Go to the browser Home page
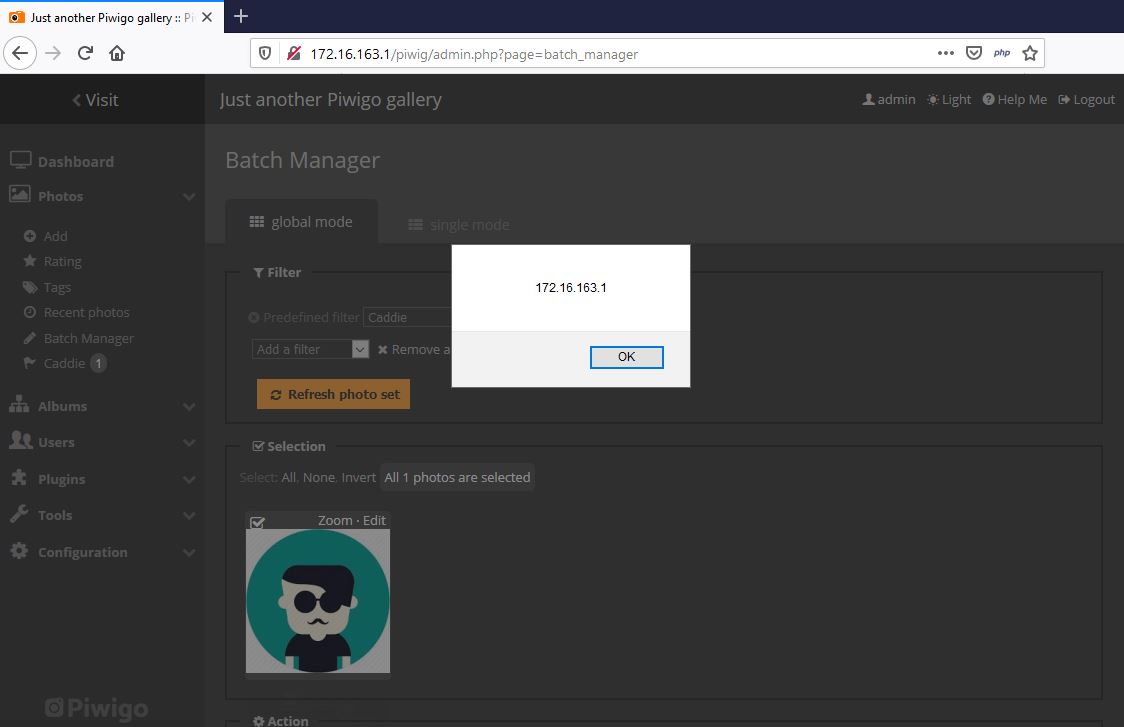The height and width of the screenshot is (727, 1124). coord(117,53)
